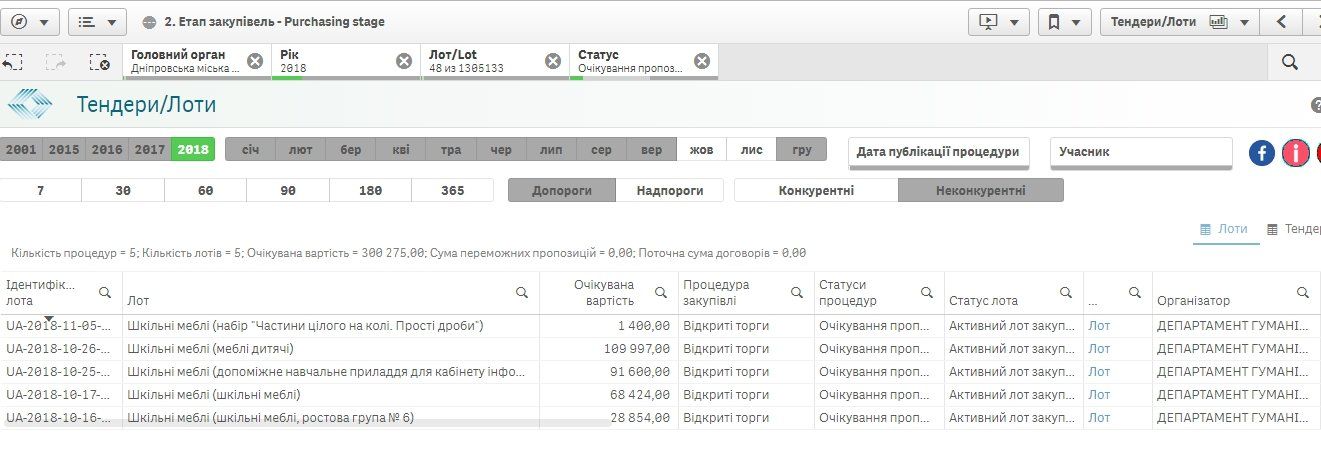Search in Ідентифікатор лота column
Viewport: 1321px width, 451px height.
105,292
